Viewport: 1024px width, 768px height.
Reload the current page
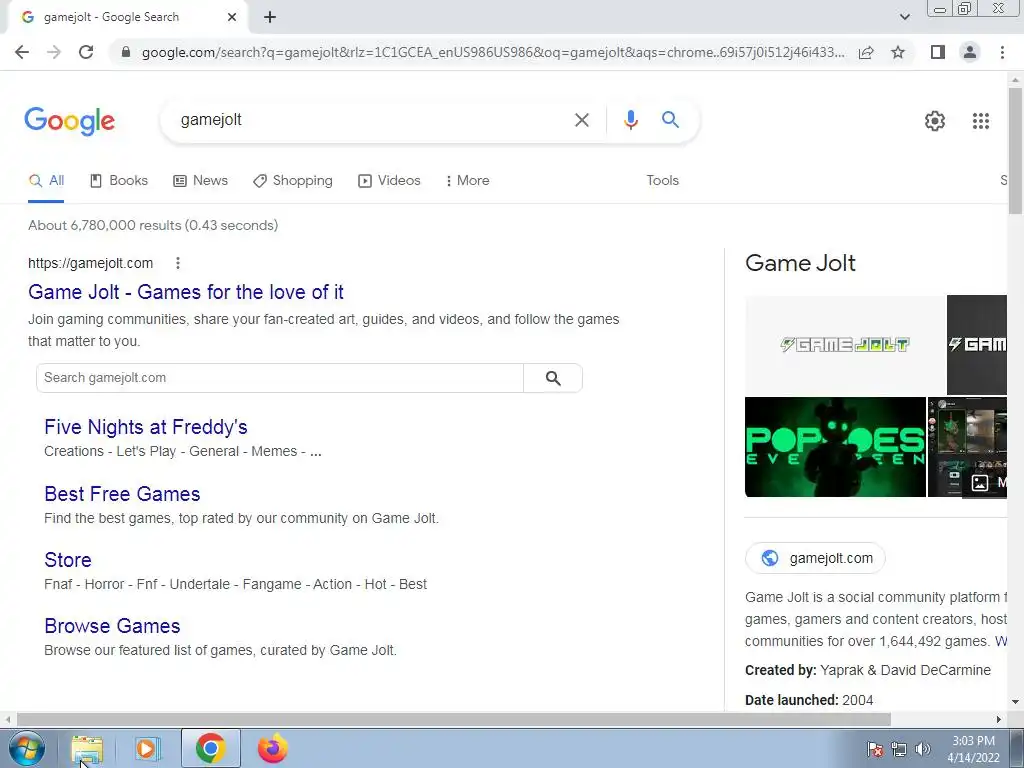tap(86, 52)
